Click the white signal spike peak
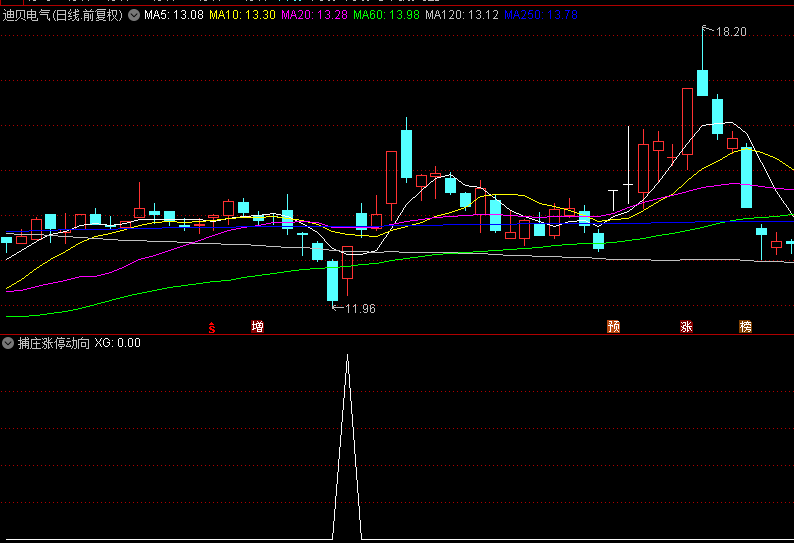 click(347, 357)
